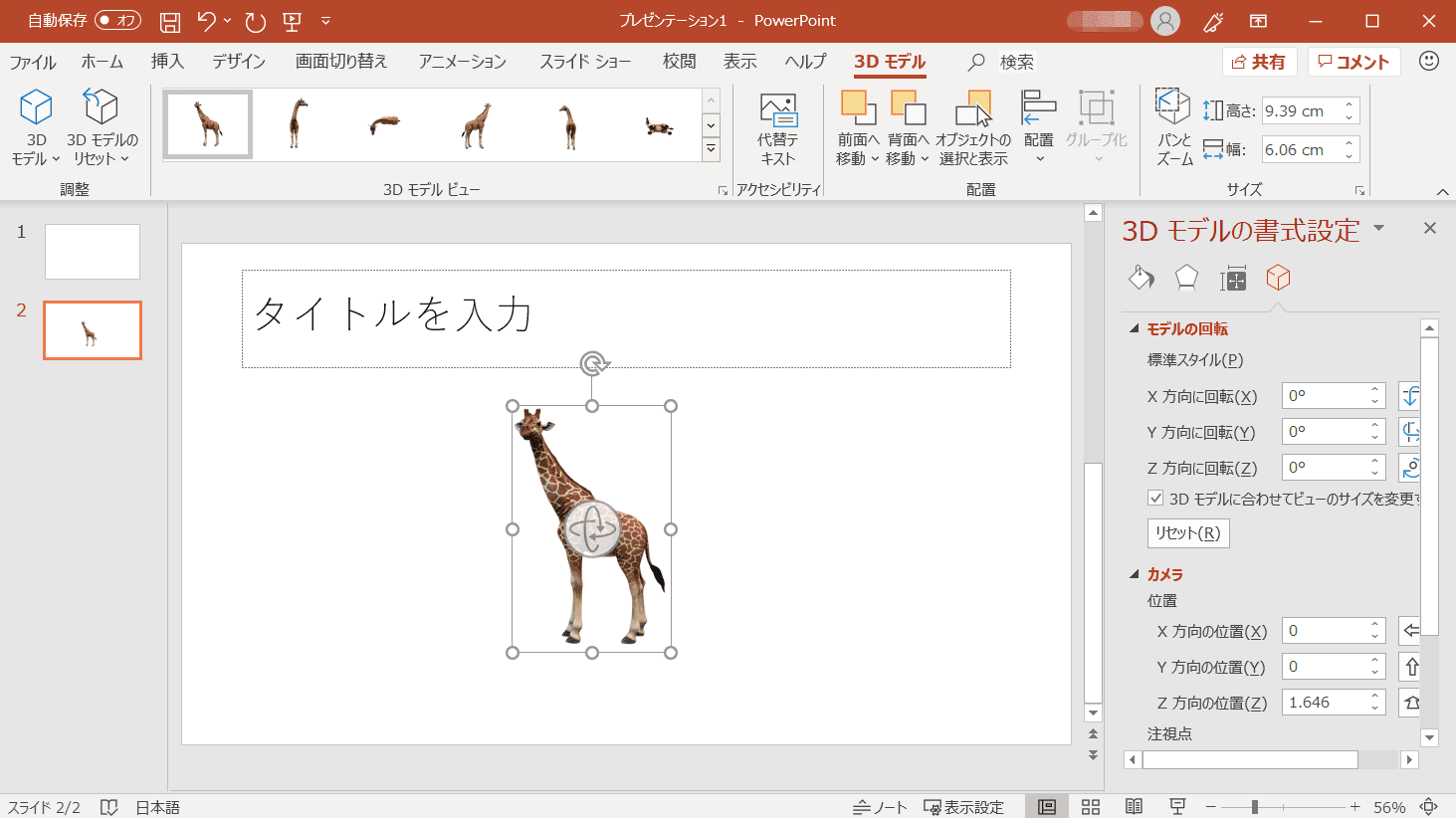Click 前面へ移動 icon
Image resolution: width=1456 pixels, height=818 pixels.
[858, 107]
